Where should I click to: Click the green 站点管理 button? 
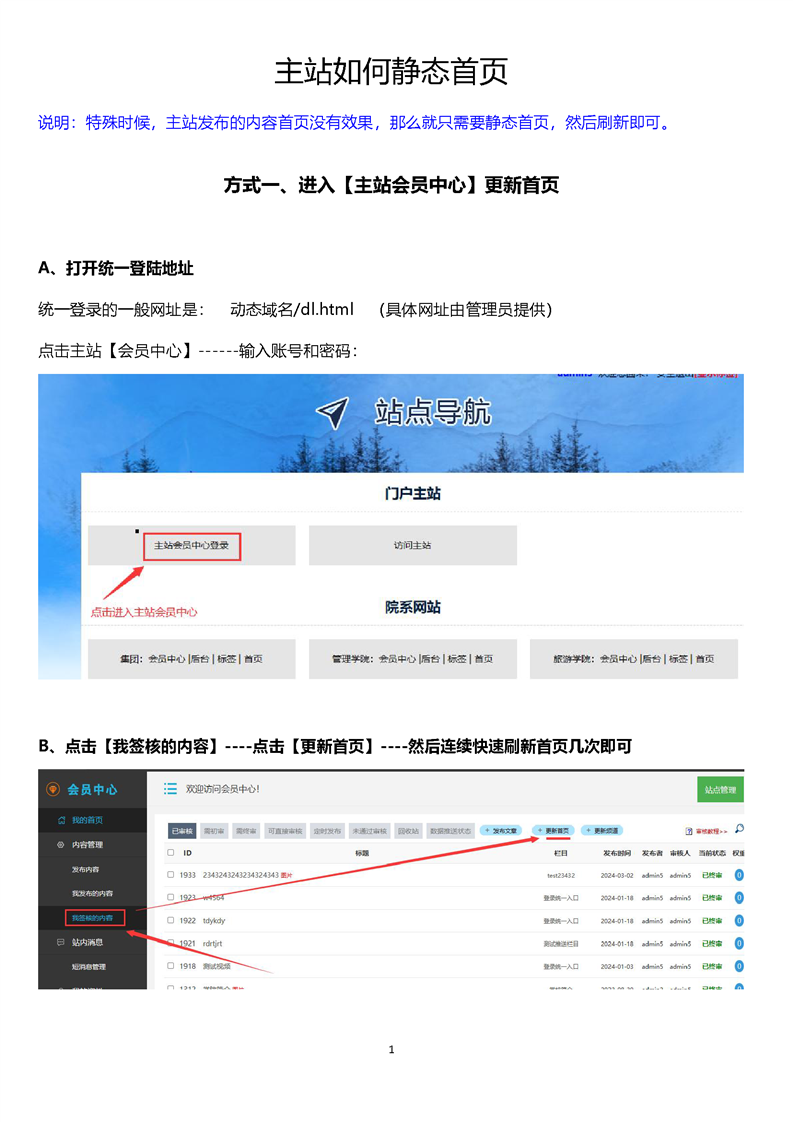pyautogui.click(x=720, y=790)
